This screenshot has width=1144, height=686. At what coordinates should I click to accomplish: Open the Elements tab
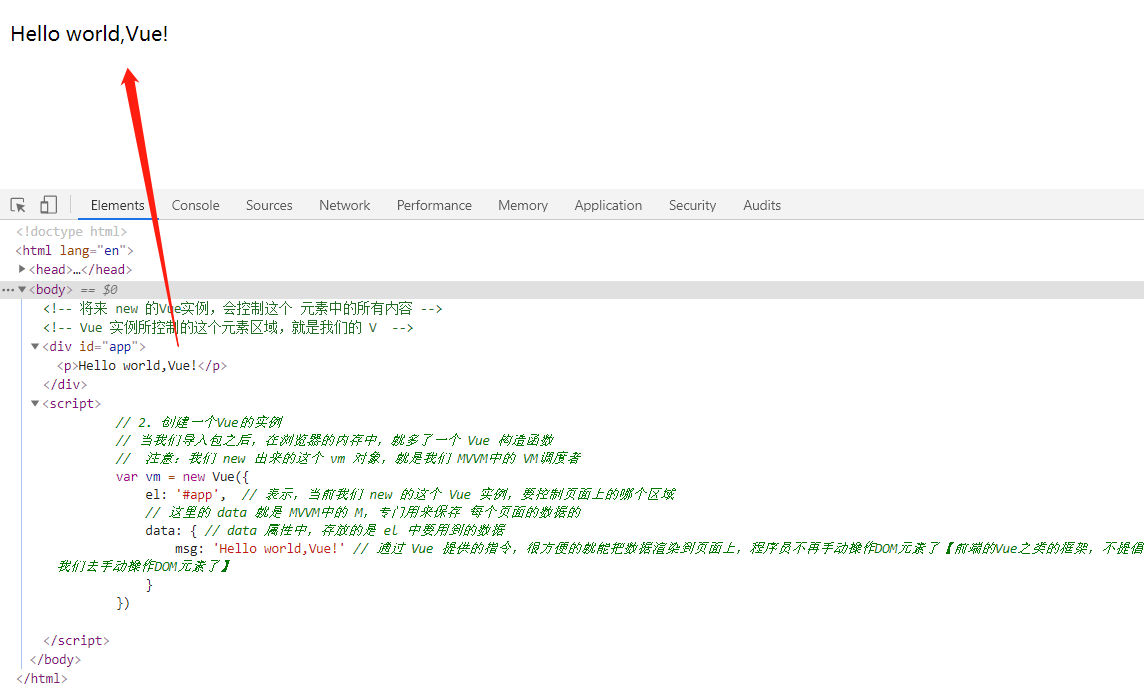point(117,205)
